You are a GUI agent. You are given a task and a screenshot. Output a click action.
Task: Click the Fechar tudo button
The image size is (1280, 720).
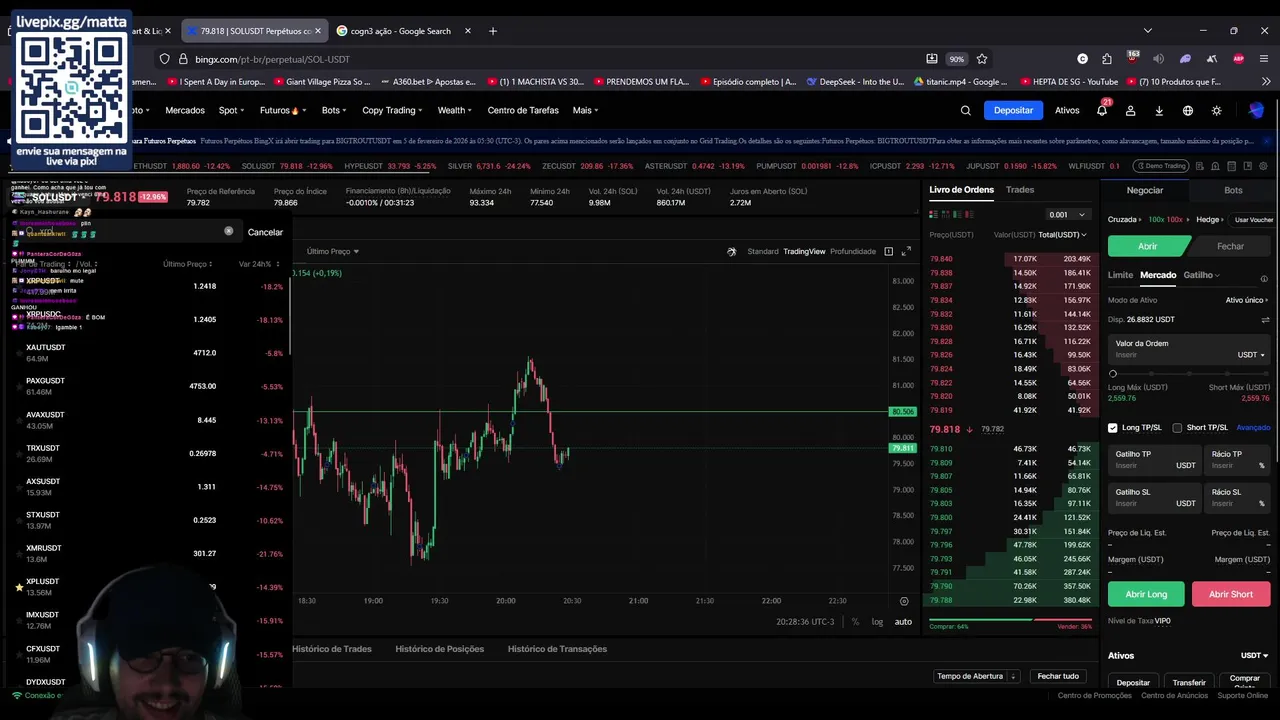tap(1057, 676)
